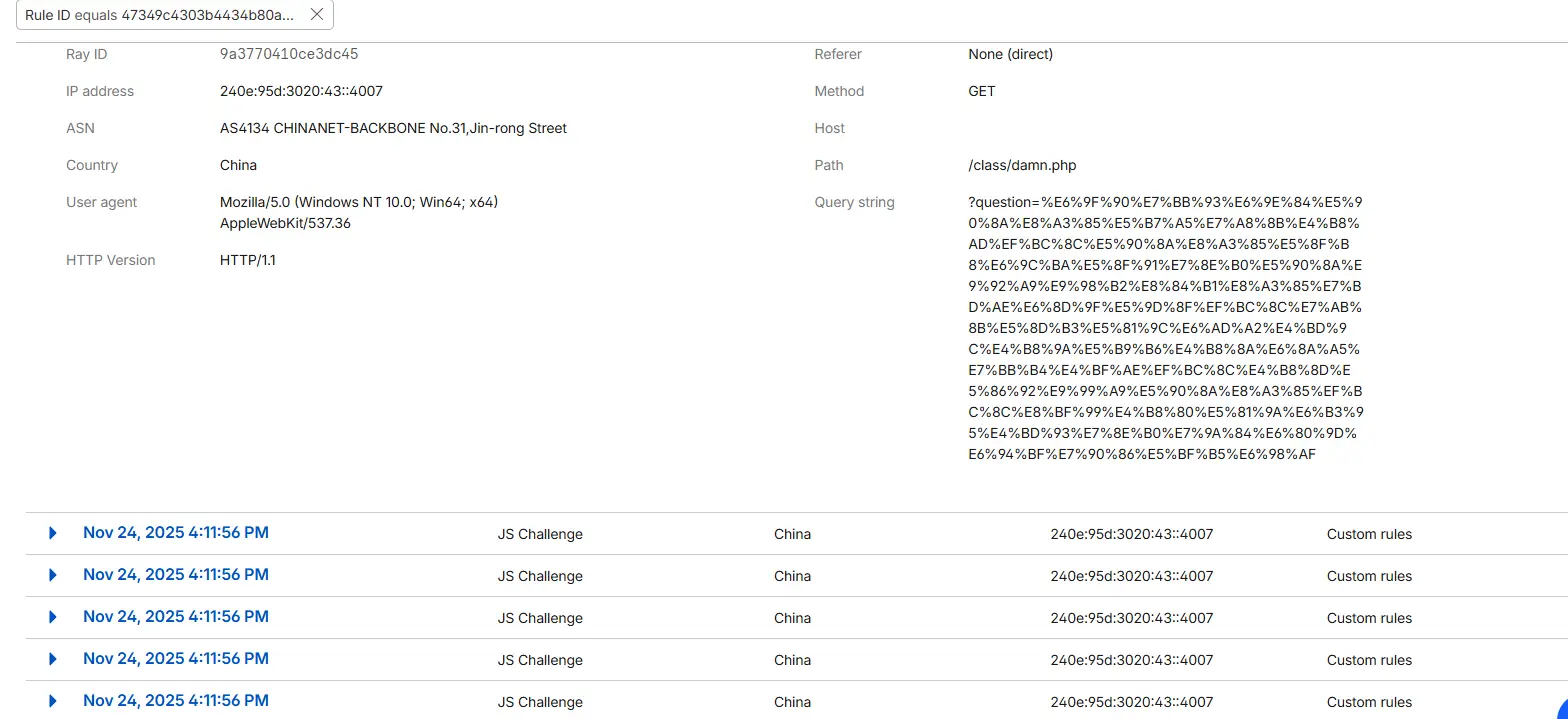Image resolution: width=1568 pixels, height=719 pixels.
Task: Click the Ray ID value 9a3770410ce3dc45
Action: click(289, 54)
